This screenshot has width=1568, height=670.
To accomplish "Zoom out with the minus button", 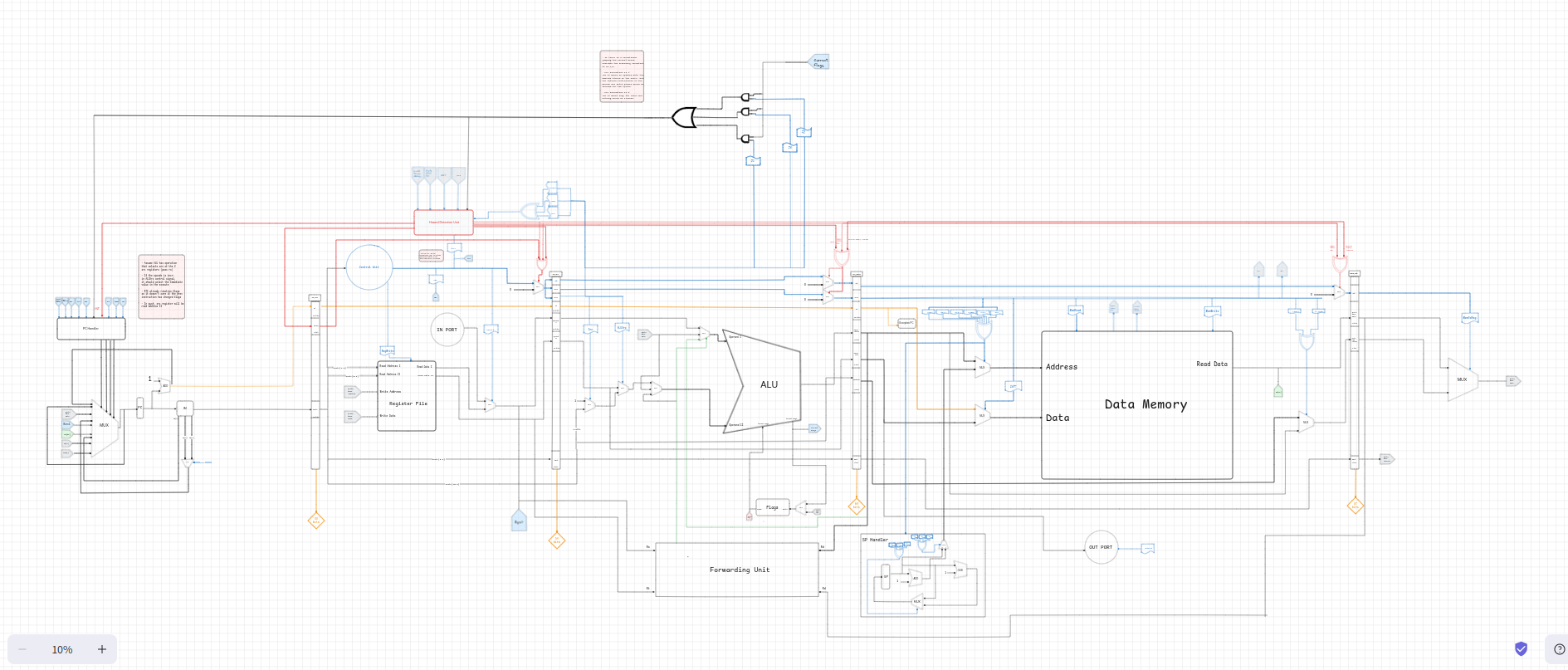I will [x=22, y=649].
